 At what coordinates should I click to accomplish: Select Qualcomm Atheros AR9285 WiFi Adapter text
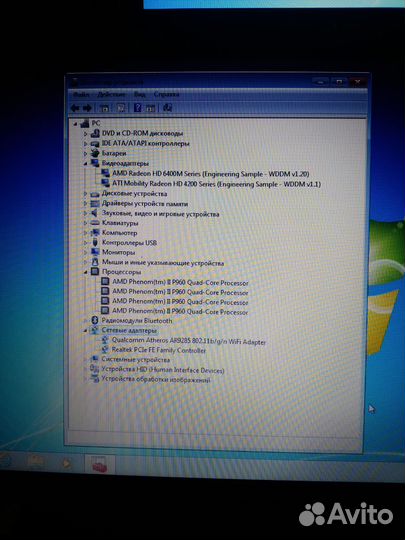tap(189, 342)
